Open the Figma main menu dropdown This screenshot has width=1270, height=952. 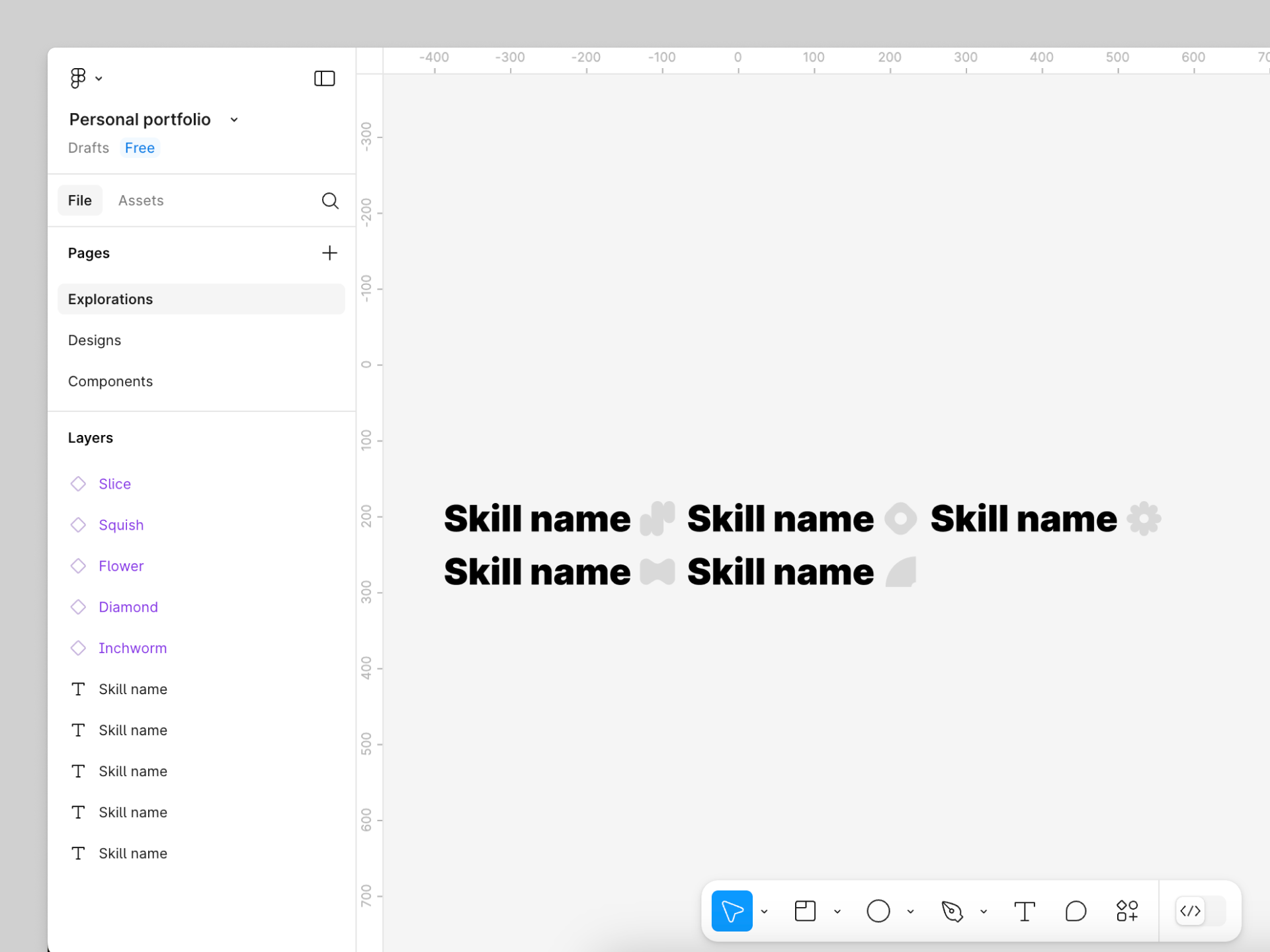[x=85, y=79]
